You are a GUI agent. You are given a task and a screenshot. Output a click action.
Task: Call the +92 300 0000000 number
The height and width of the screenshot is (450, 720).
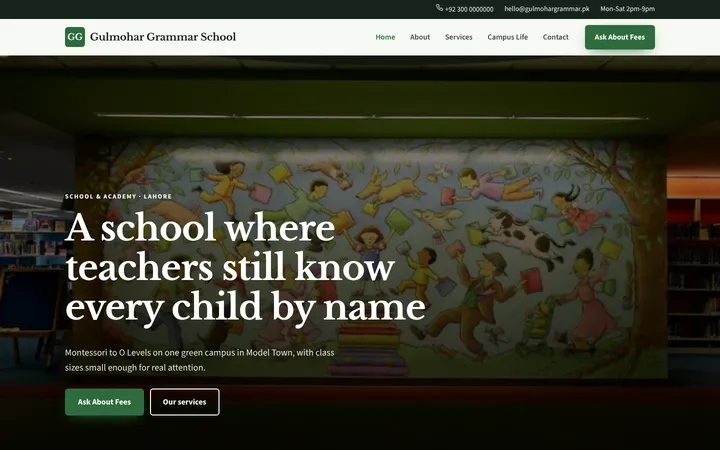[x=469, y=9]
